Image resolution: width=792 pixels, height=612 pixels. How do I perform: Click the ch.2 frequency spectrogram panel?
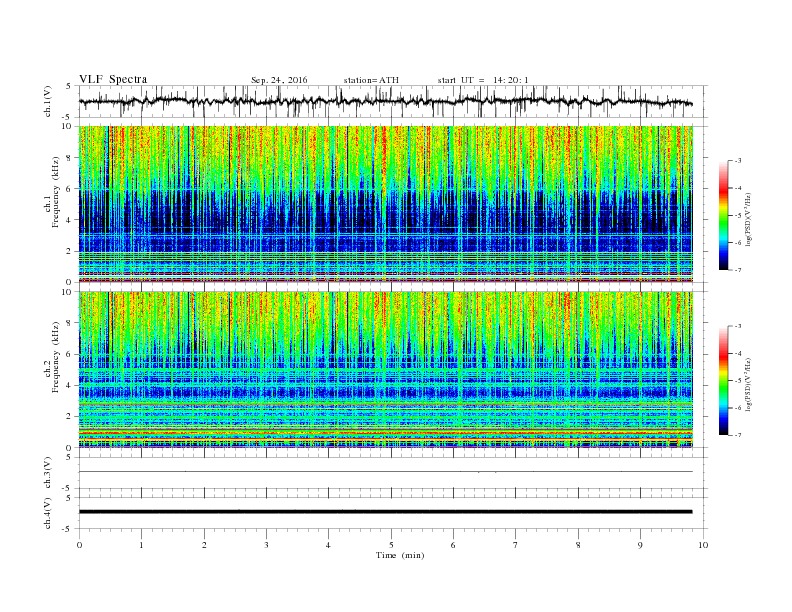click(385, 369)
